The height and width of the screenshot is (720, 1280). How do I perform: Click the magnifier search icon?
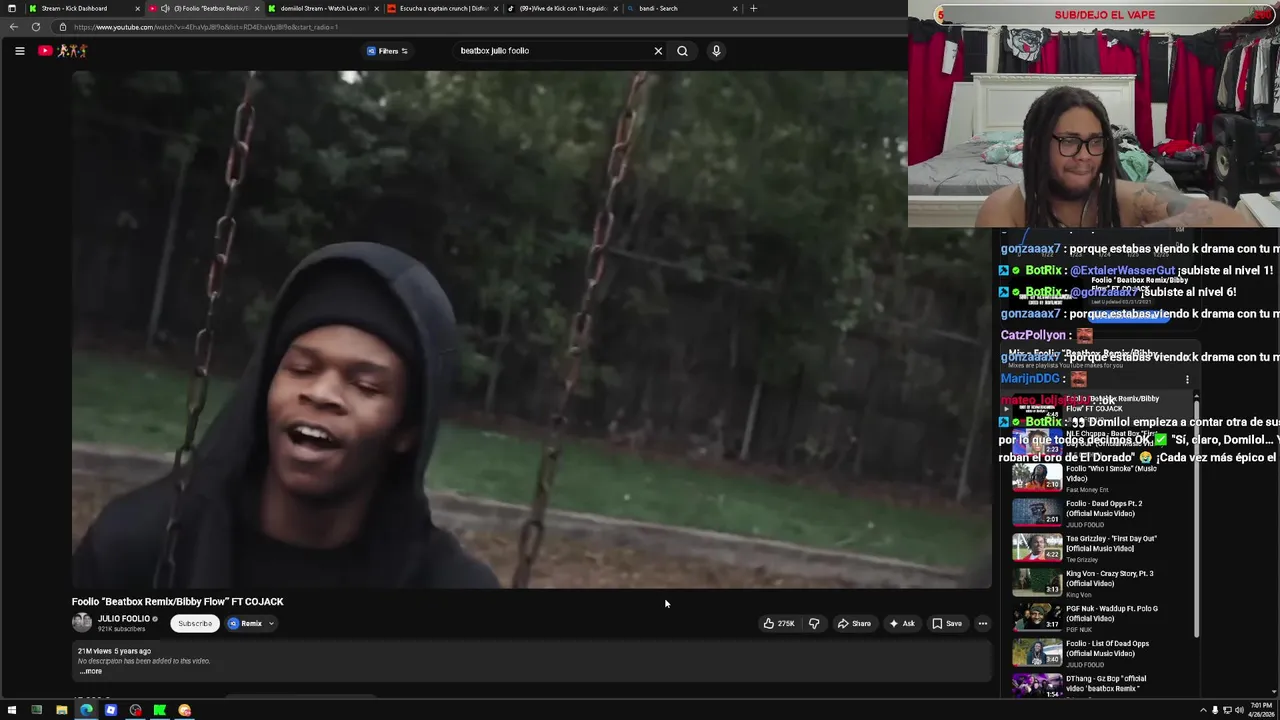[x=682, y=51]
